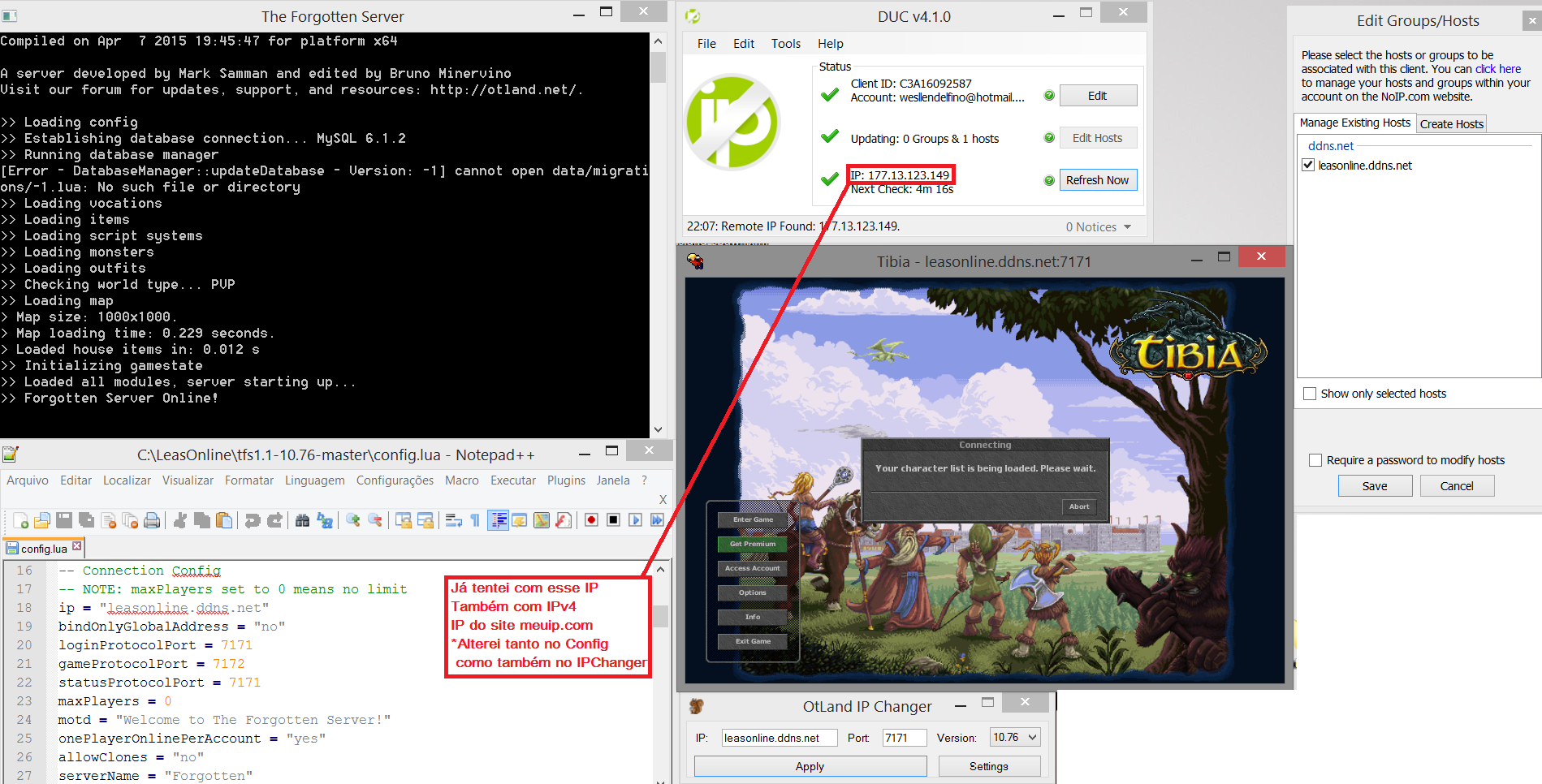
Task: Close config.lua tab with red X
Action: coord(77,547)
